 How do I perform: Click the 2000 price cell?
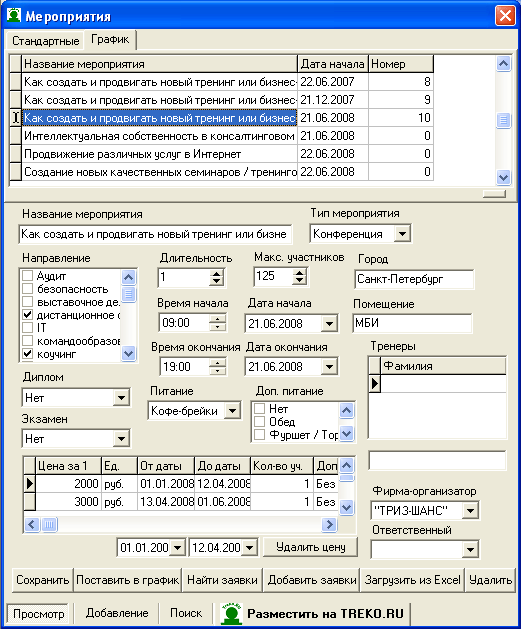coord(68,484)
